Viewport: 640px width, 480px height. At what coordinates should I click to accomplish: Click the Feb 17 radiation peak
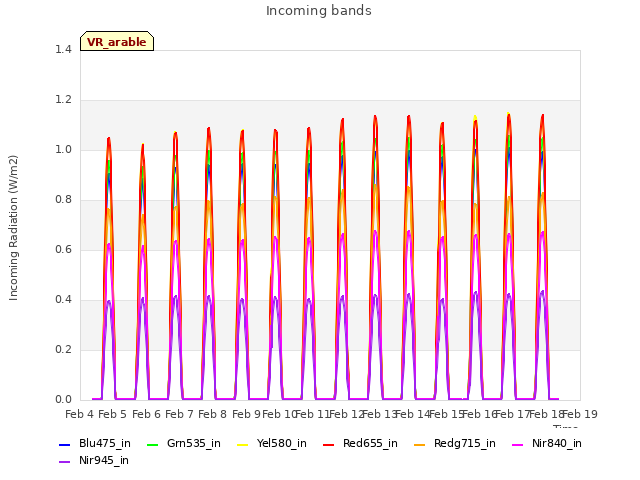click(509, 115)
